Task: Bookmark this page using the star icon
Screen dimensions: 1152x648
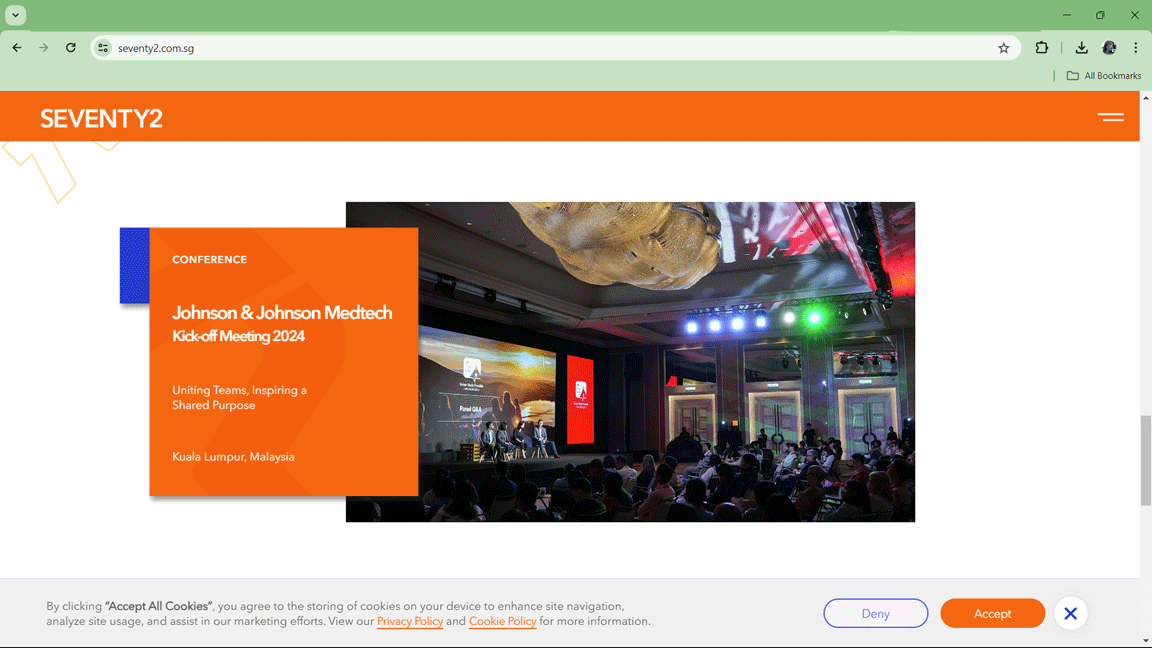Action: [1003, 47]
